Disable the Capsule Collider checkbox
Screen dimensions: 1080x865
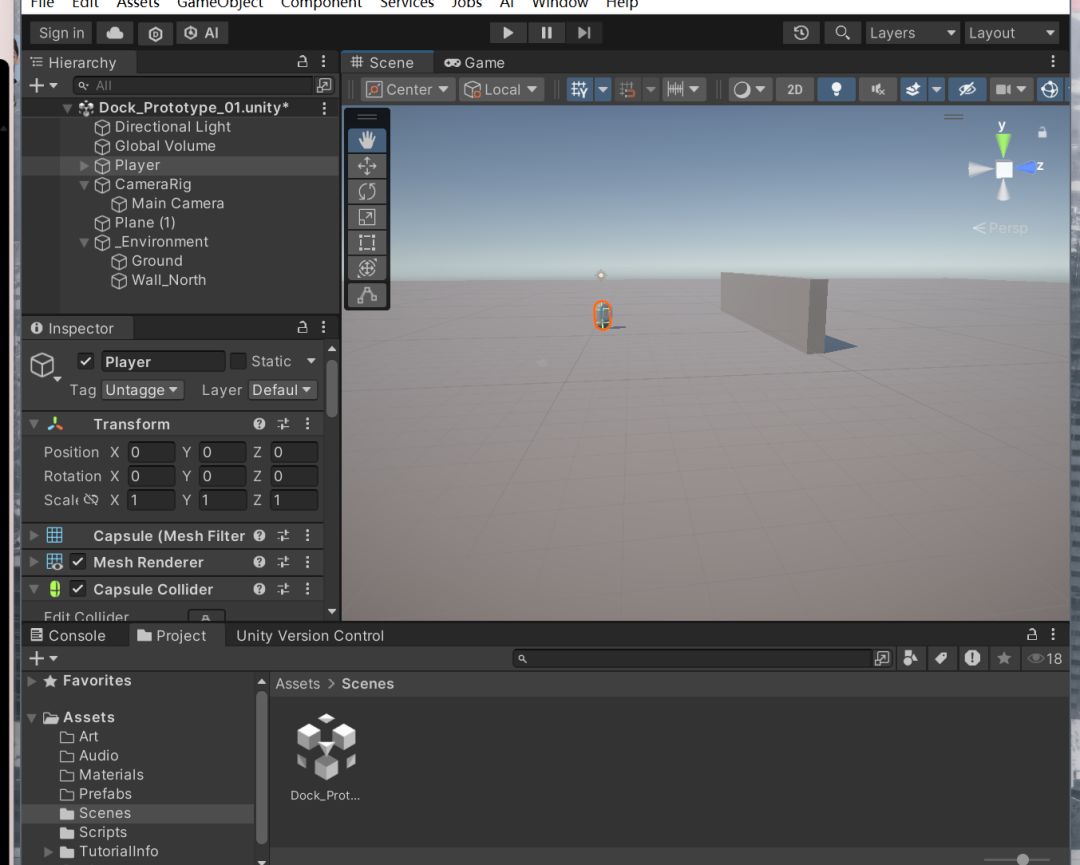[x=78, y=590]
